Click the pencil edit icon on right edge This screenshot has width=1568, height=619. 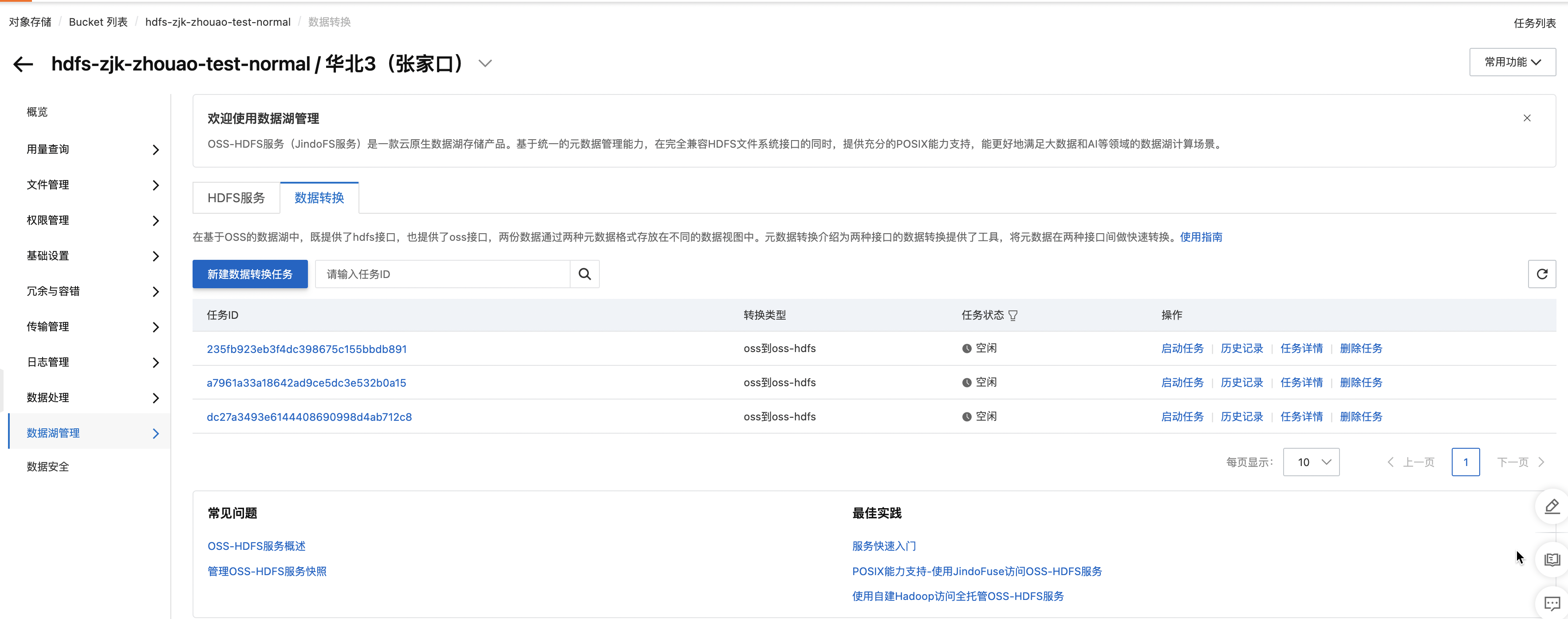1552,506
